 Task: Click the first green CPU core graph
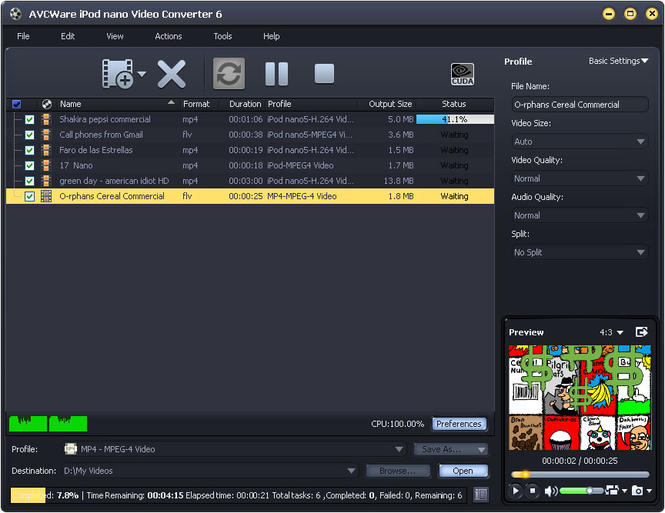pos(28,424)
